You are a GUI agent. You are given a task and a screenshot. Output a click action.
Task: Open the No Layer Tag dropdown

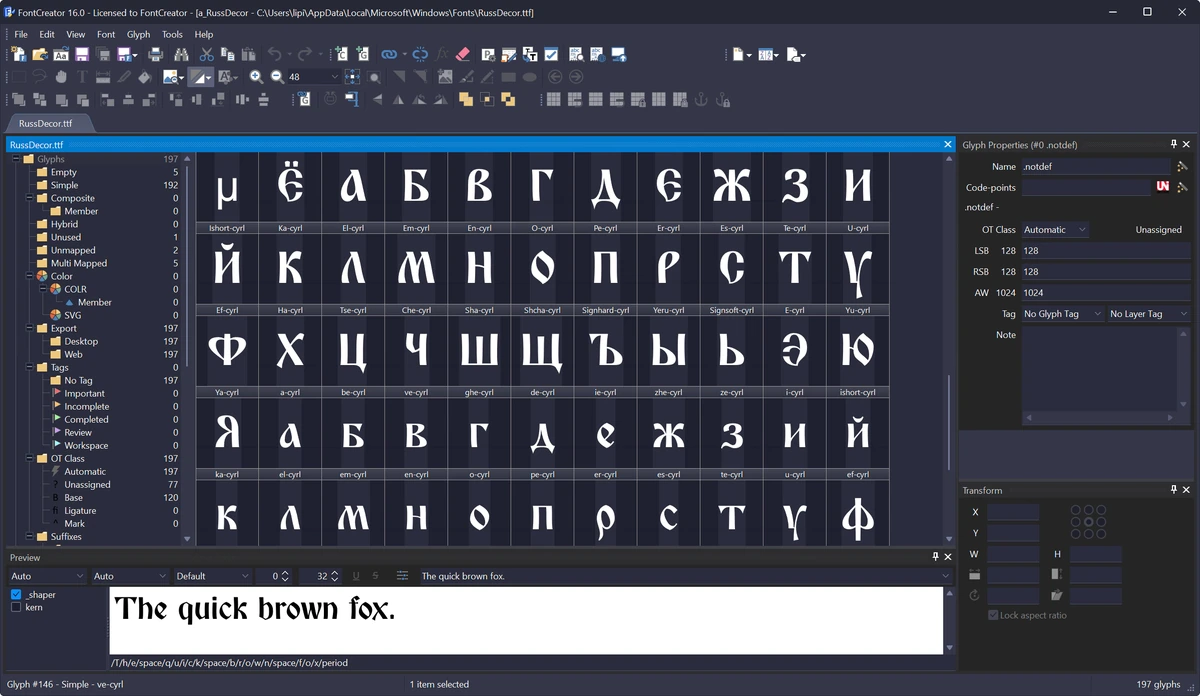coord(1148,314)
